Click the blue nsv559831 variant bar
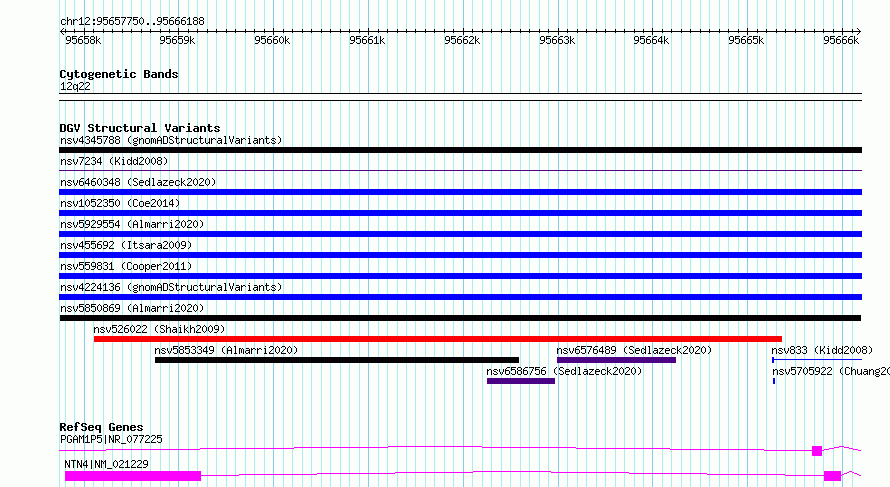This screenshot has width=890, height=487. coord(460,276)
